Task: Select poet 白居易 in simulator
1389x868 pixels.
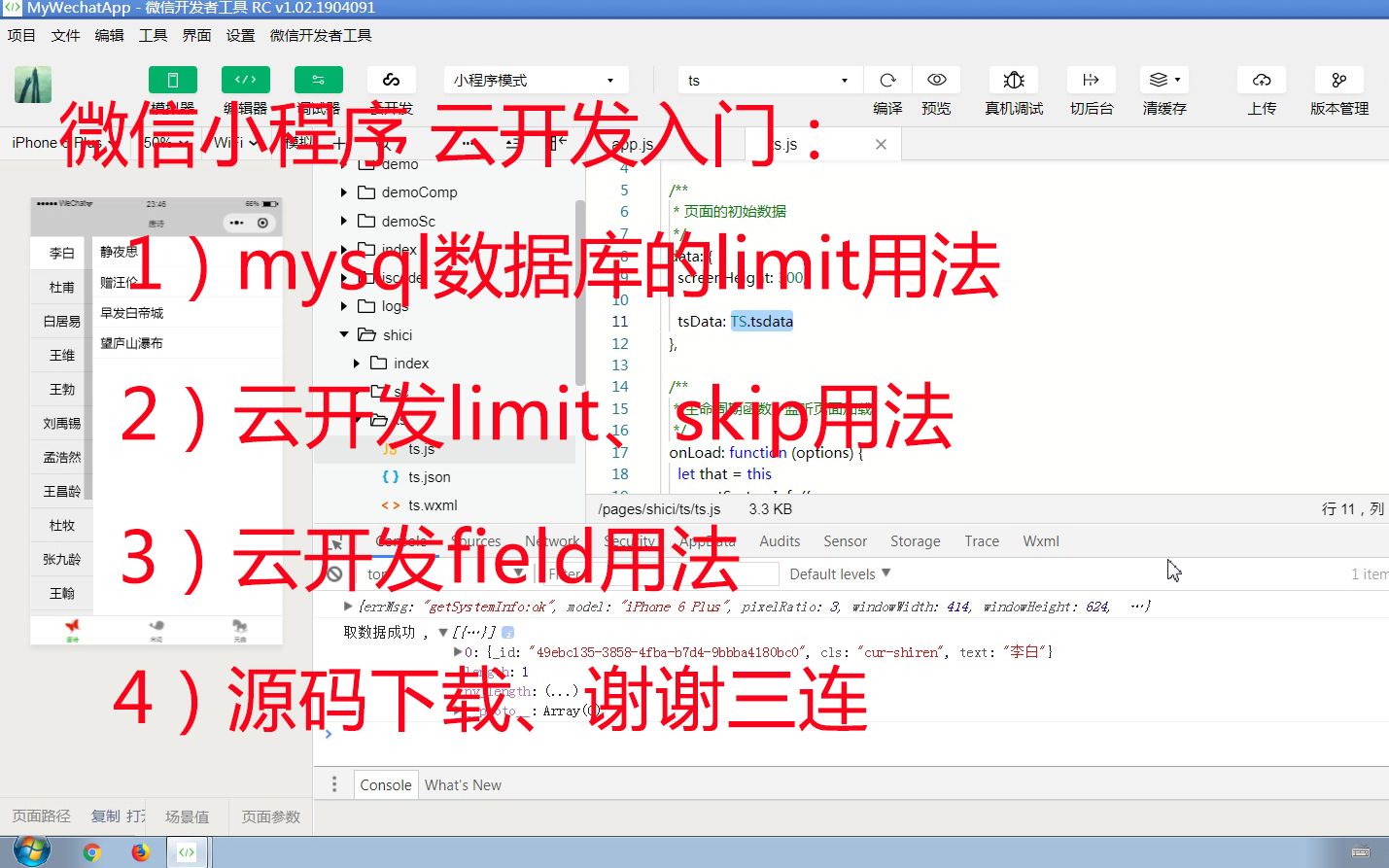Action: click(61, 321)
